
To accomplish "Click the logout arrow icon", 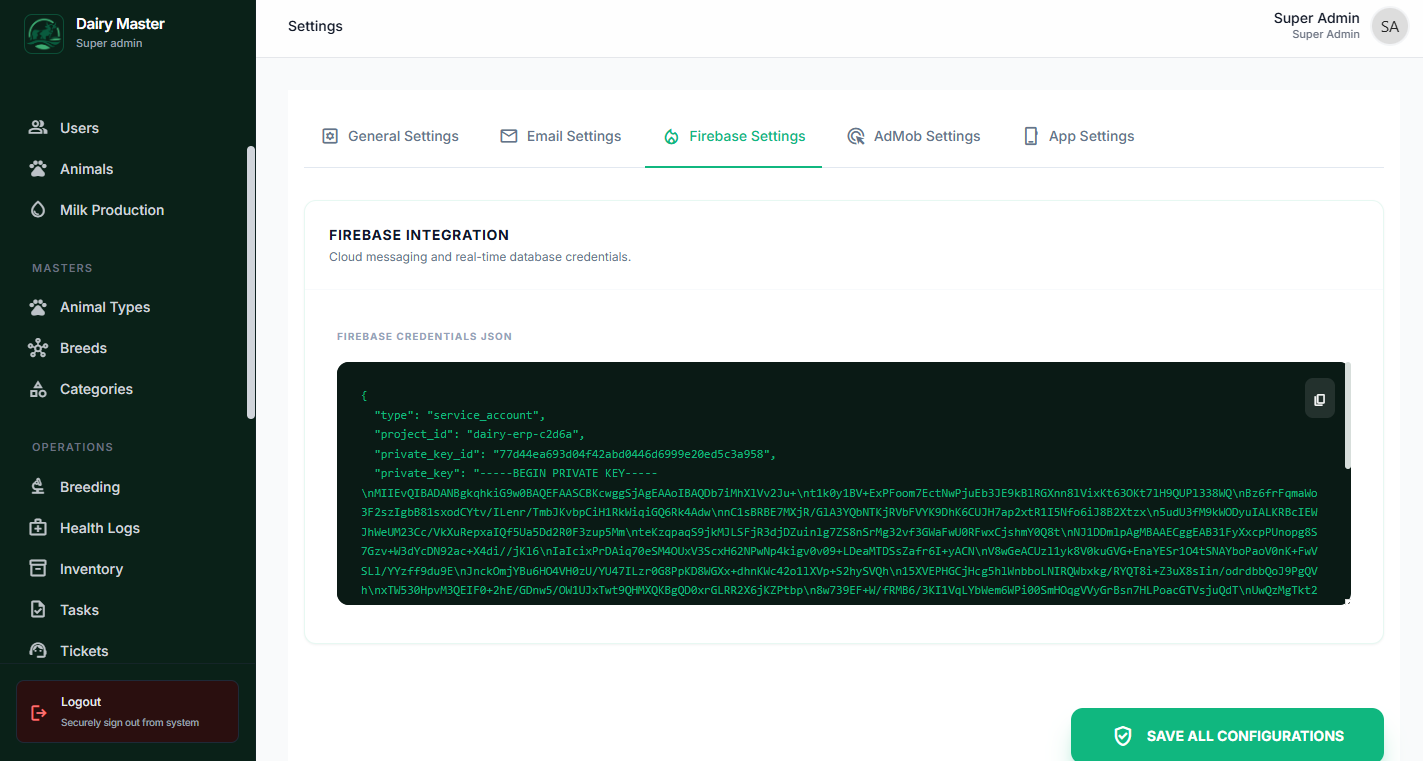I will pyautogui.click(x=38, y=711).
